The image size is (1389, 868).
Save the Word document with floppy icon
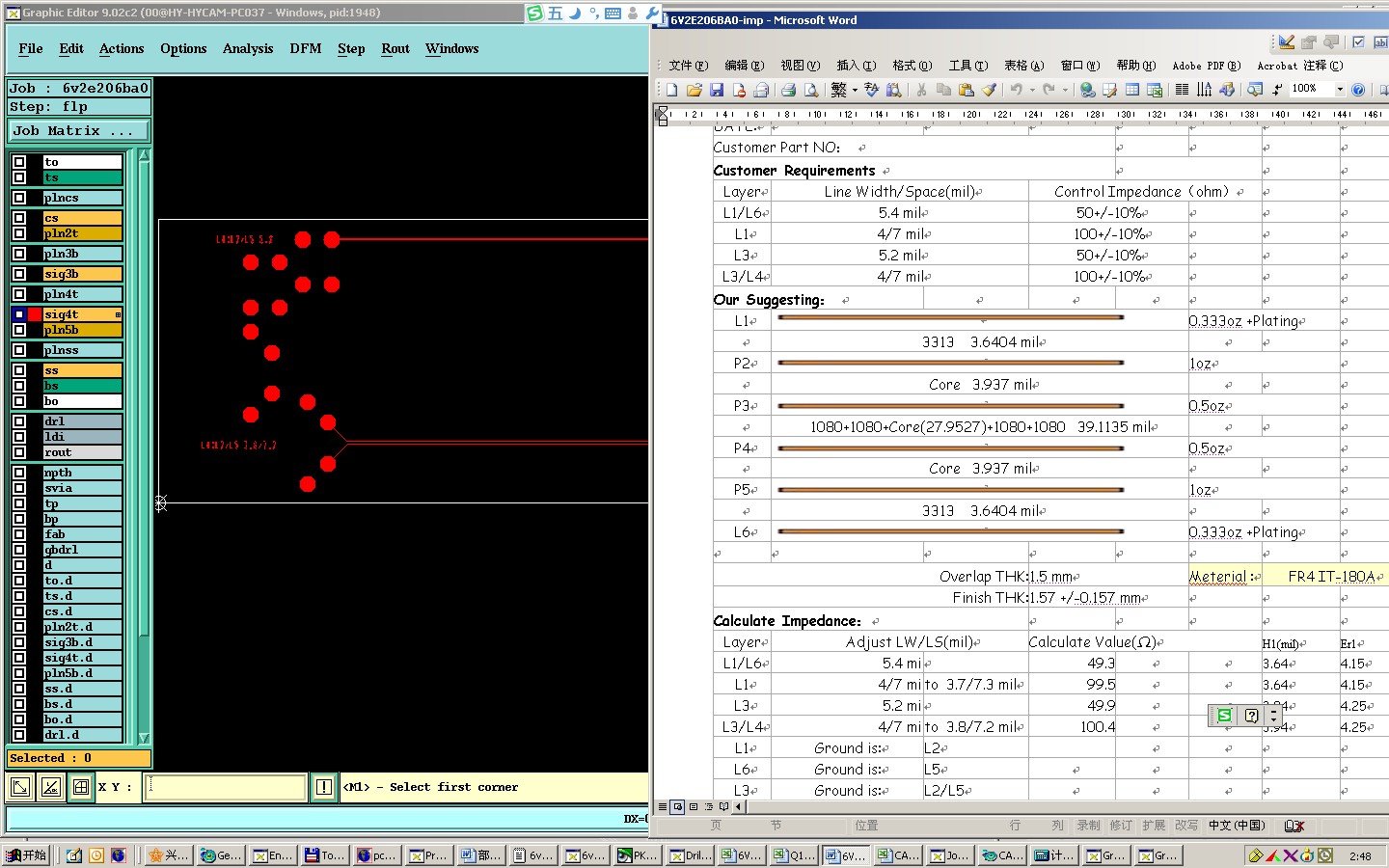tap(717, 90)
